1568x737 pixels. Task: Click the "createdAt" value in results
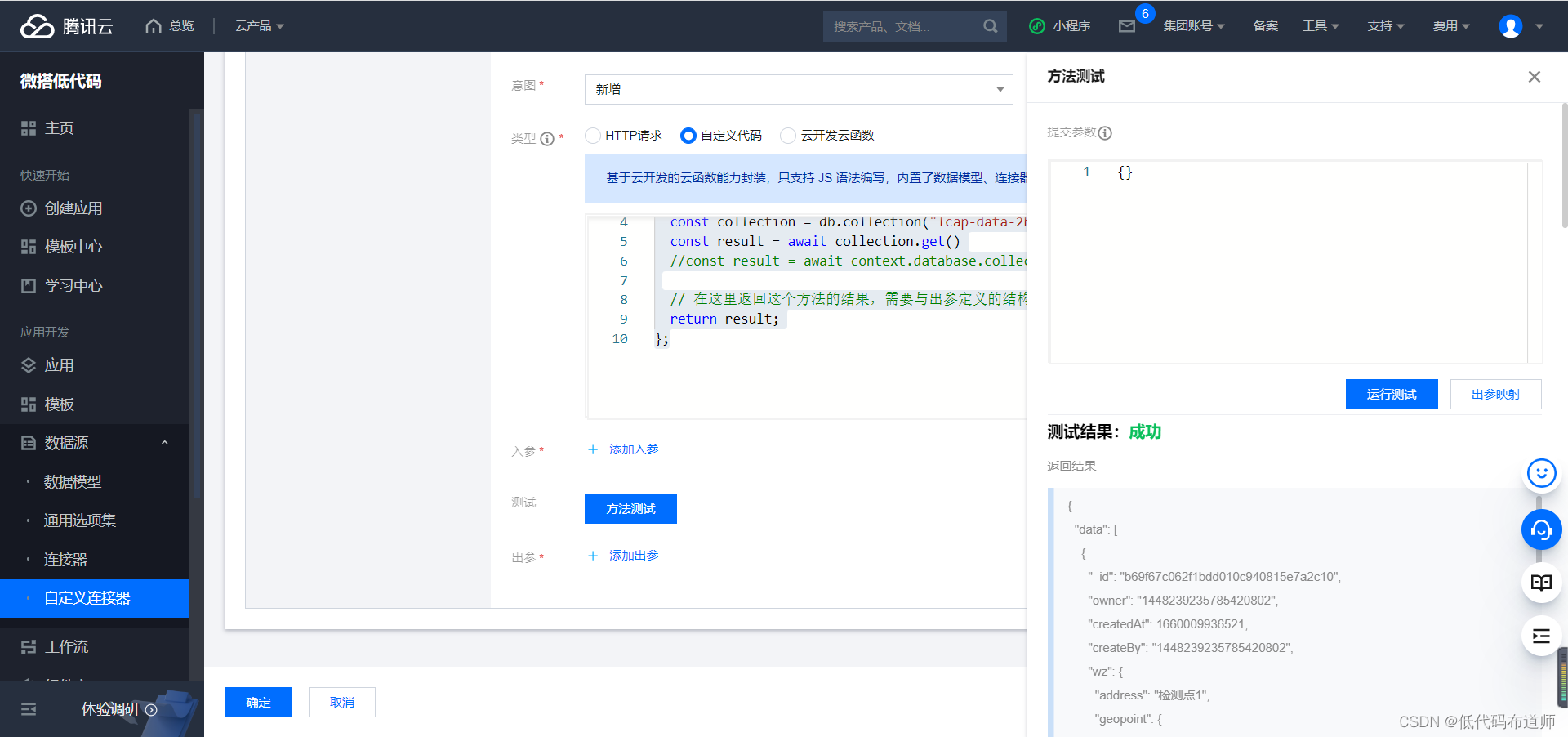pos(1201,624)
